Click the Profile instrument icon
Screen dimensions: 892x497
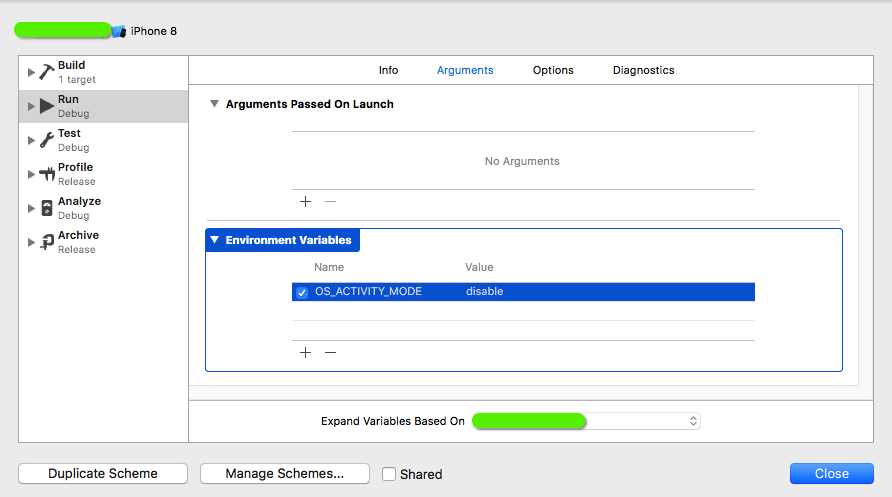[47, 174]
